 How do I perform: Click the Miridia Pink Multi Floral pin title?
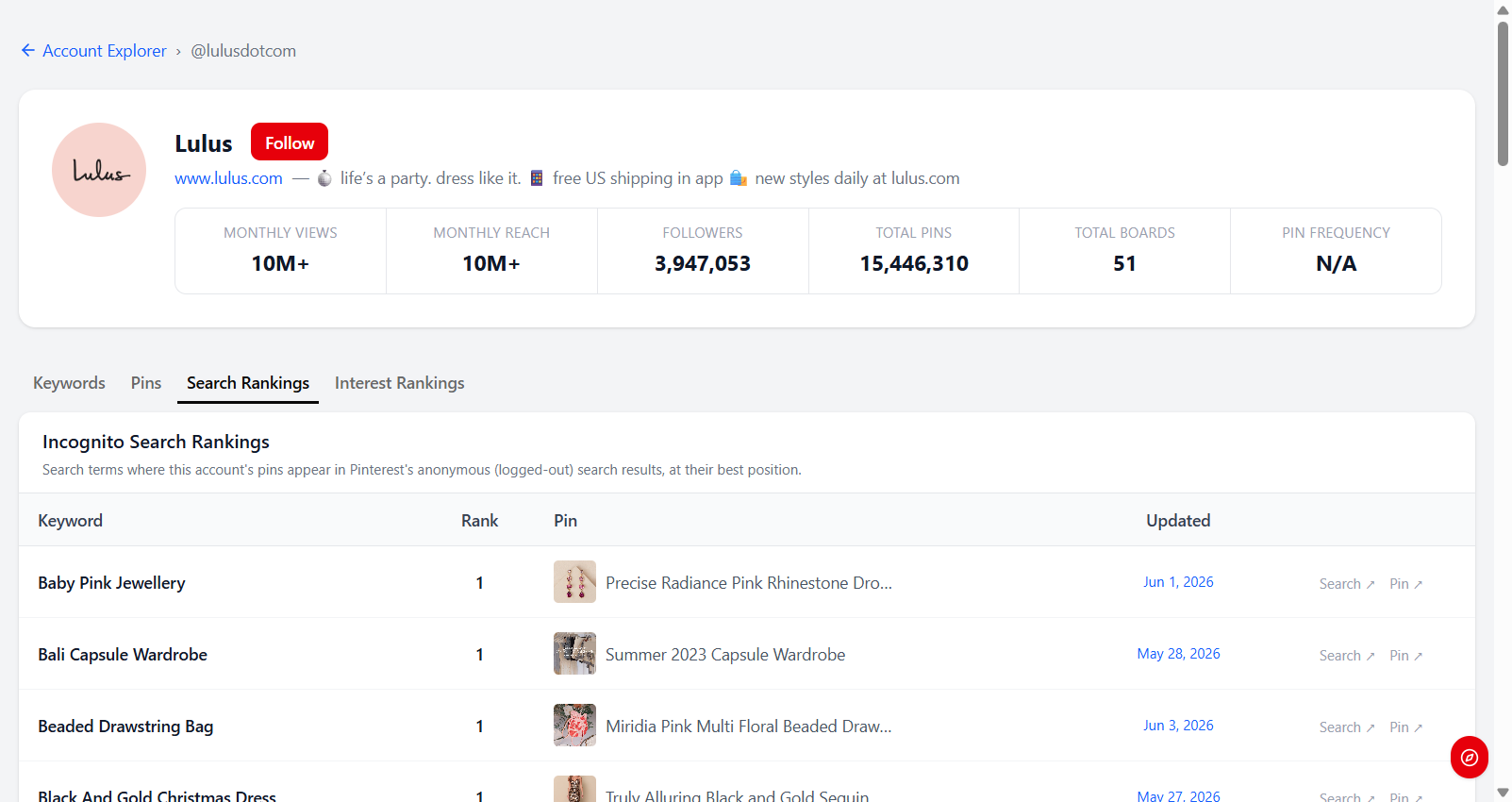(x=749, y=727)
